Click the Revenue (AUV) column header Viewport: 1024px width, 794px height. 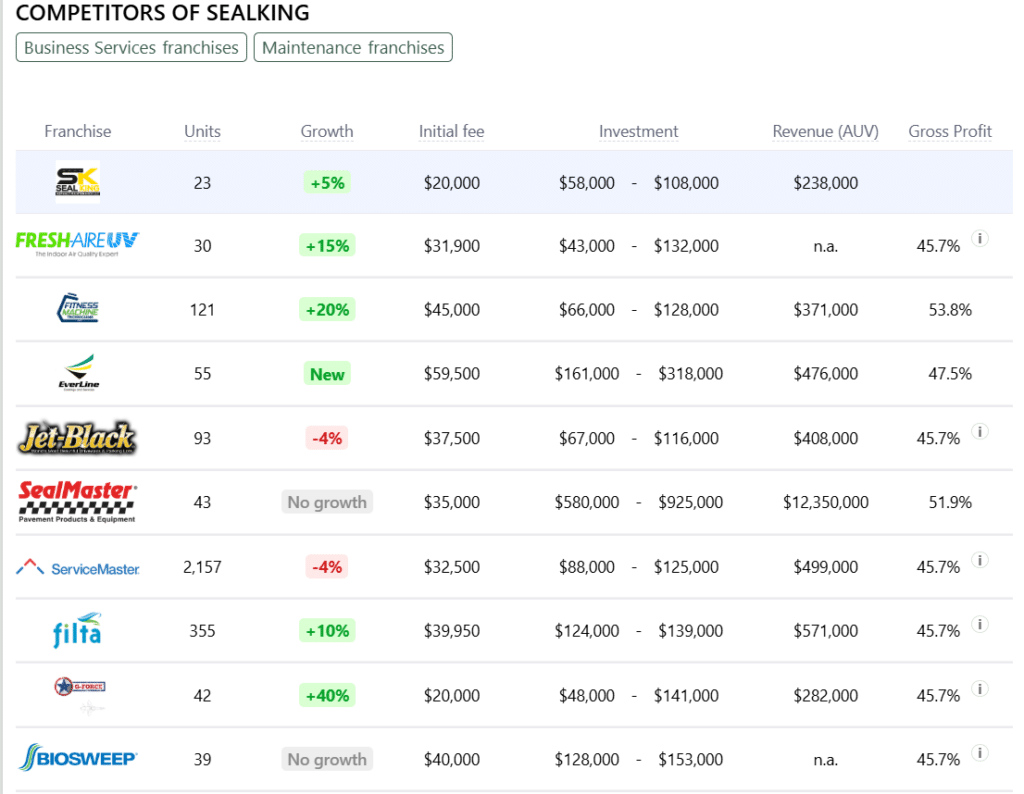pyautogui.click(x=825, y=131)
